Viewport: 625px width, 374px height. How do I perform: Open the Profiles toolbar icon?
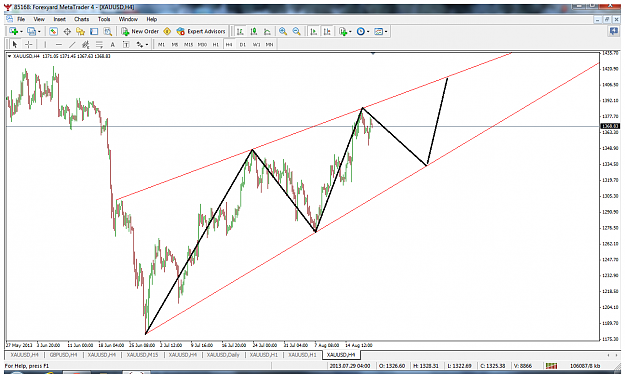pos(31,31)
